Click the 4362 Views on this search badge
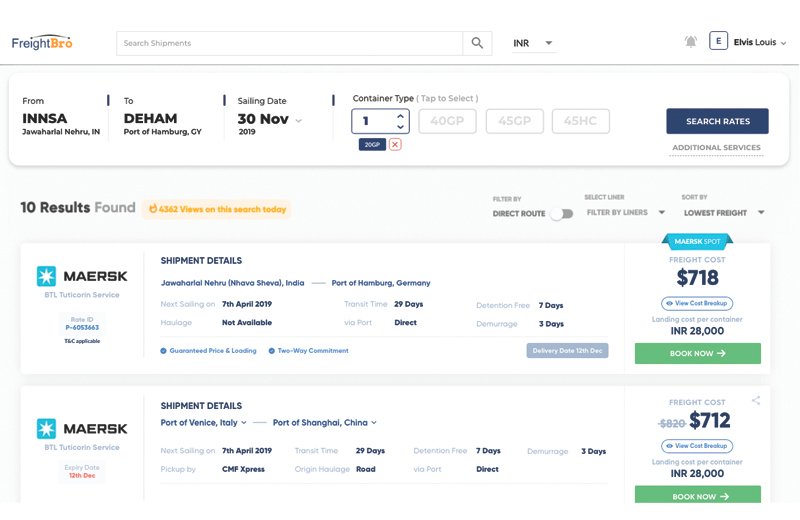The width and height of the screenshot is (800, 520). (x=217, y=209)
